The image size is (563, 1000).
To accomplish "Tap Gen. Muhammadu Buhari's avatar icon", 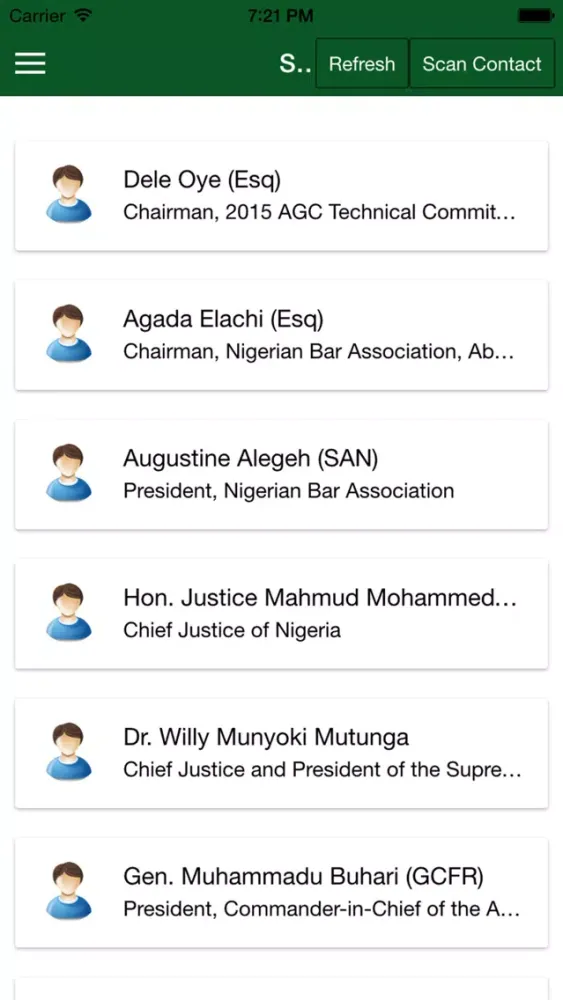I will (x=68, y=892).
